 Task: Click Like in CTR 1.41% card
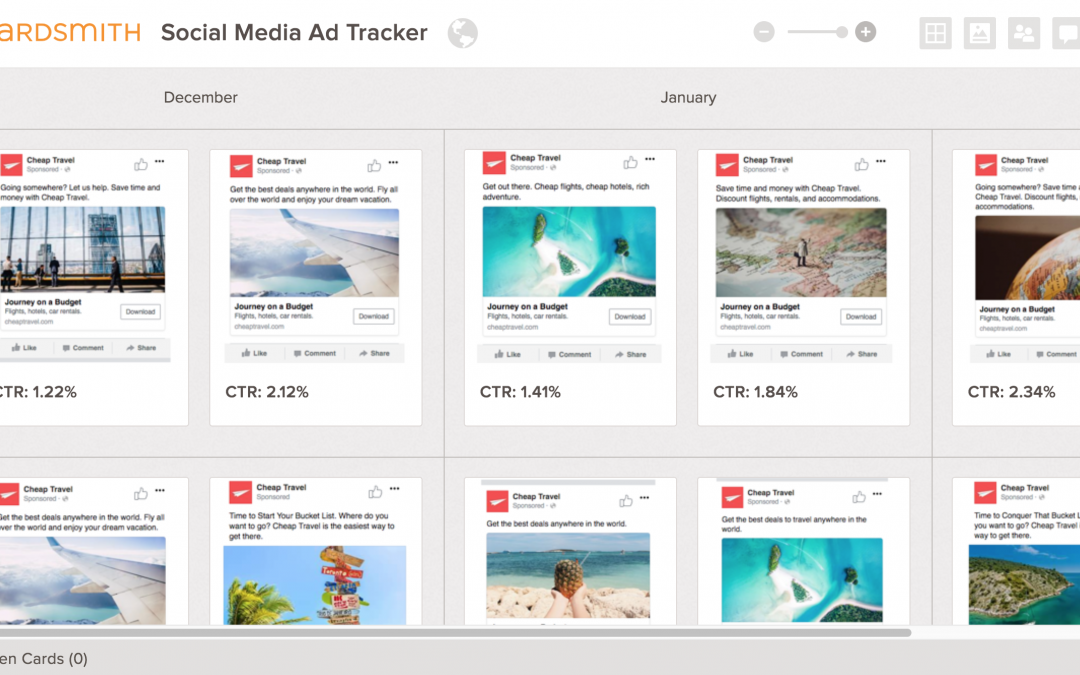[508, 355]
